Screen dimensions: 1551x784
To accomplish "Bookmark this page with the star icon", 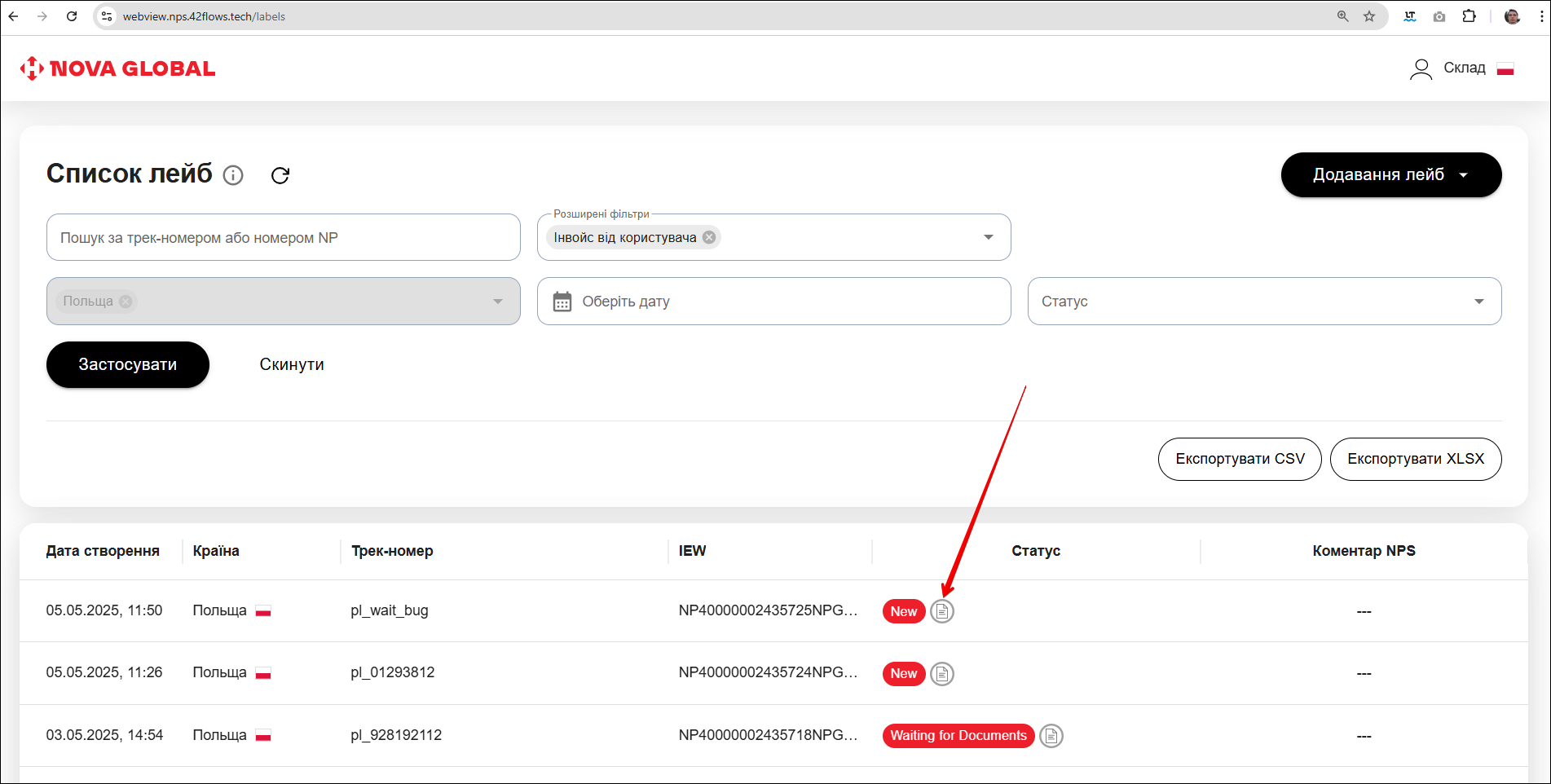I will coord(1369,16).
